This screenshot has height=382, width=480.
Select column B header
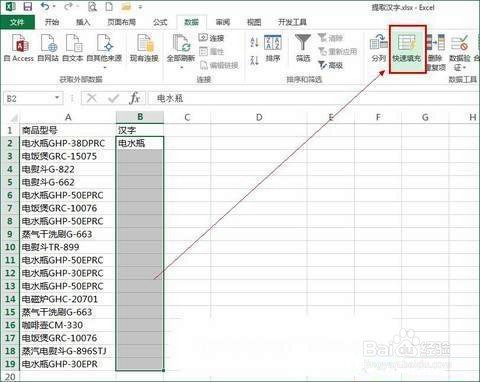click(x=140, y=117)
